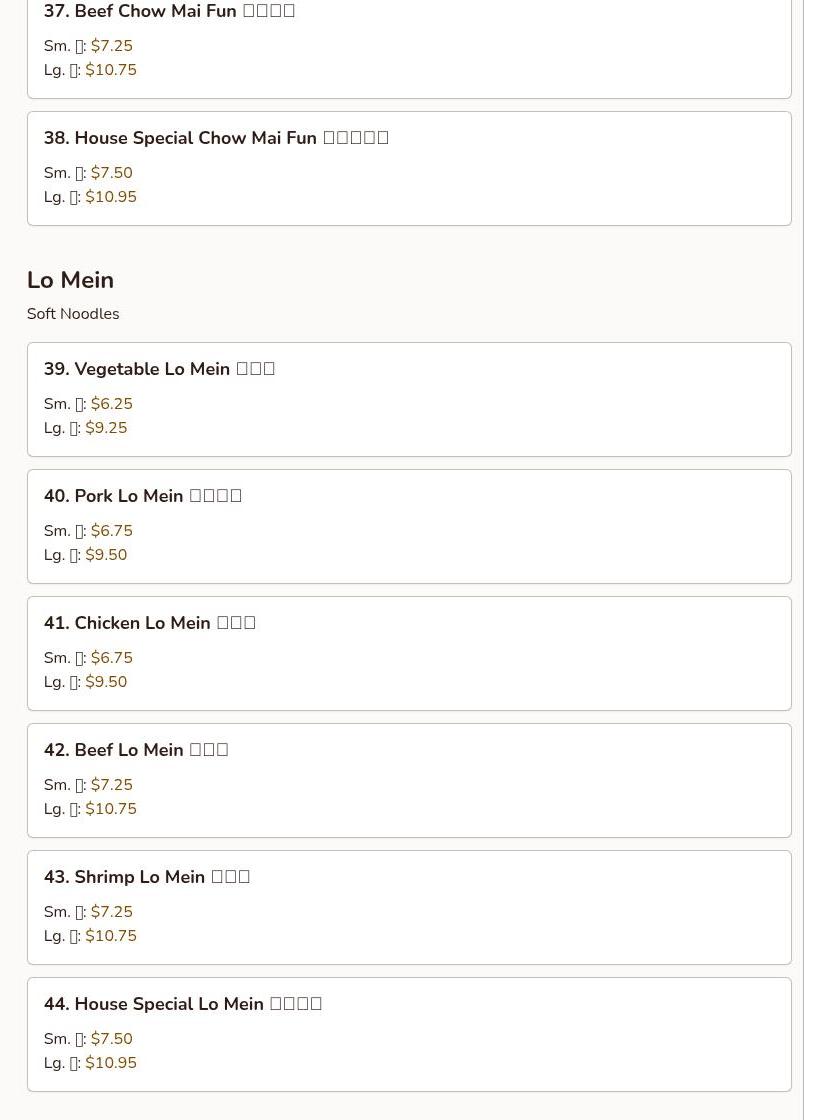Click the Beef Chow Mai Fun item title

point(169,11)
